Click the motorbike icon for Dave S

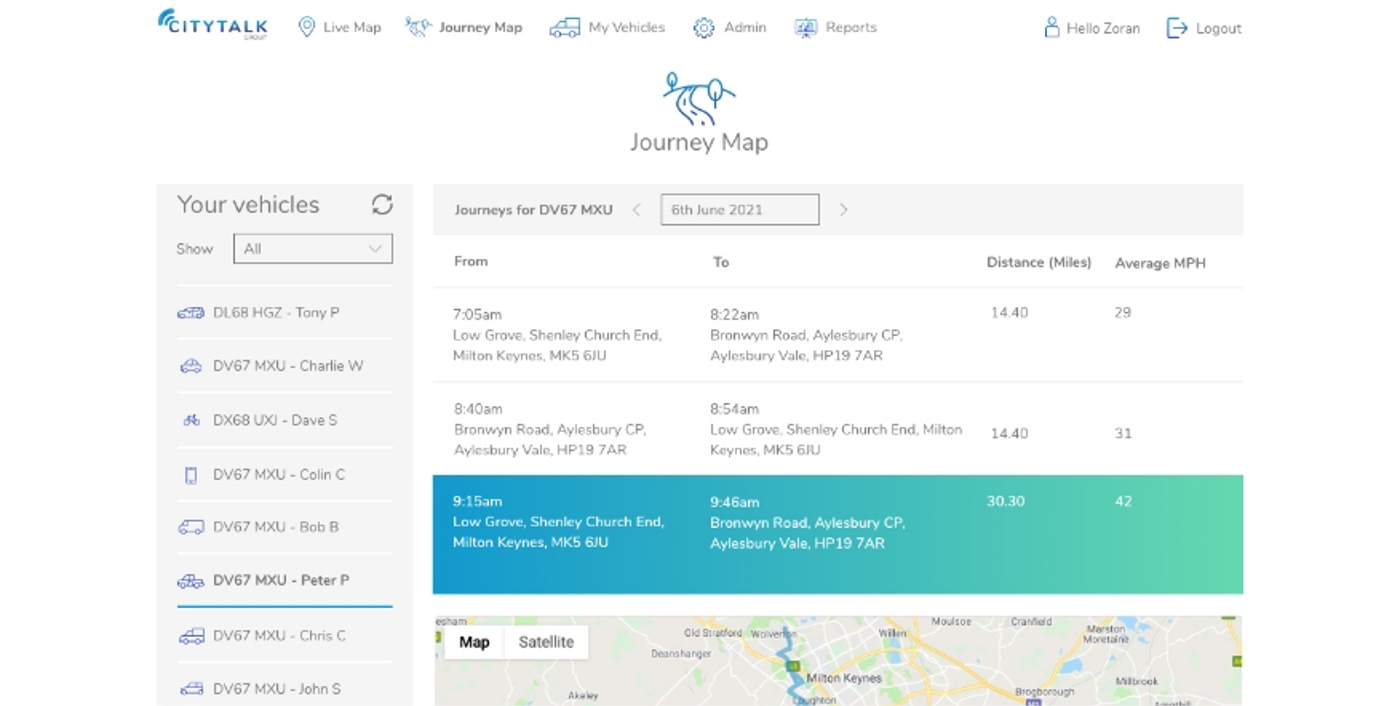pyautogui.click(x=191, y=421)
